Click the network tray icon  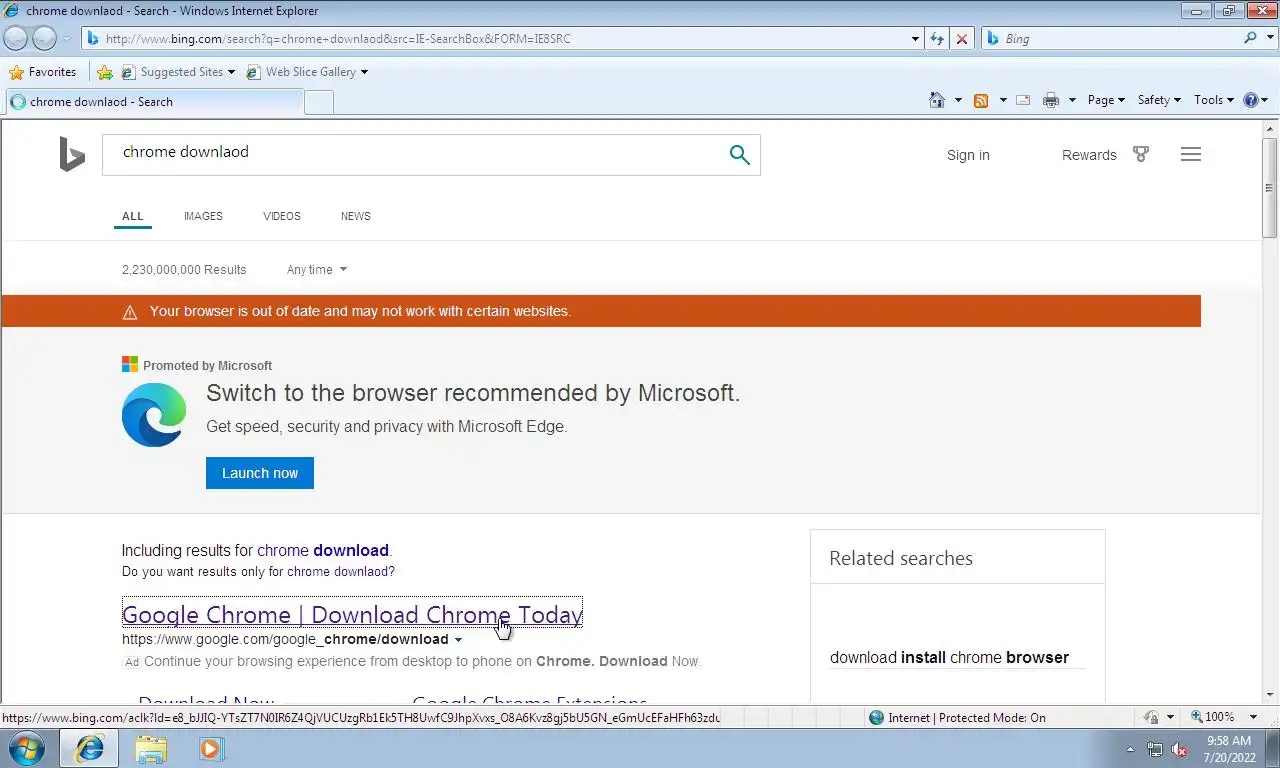tap(1155, 749)
